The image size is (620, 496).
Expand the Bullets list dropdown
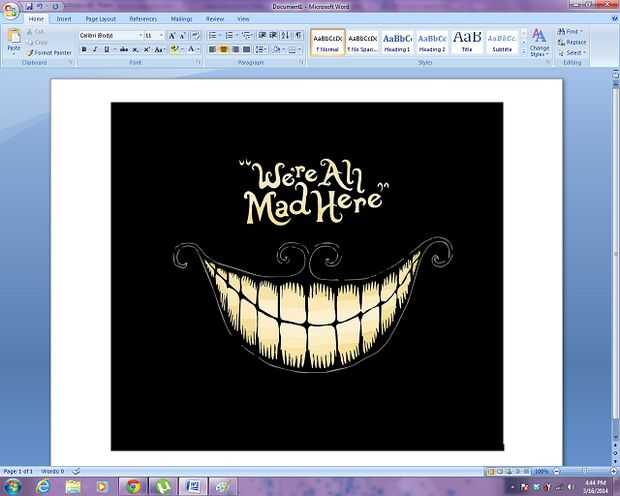[220, 36]
